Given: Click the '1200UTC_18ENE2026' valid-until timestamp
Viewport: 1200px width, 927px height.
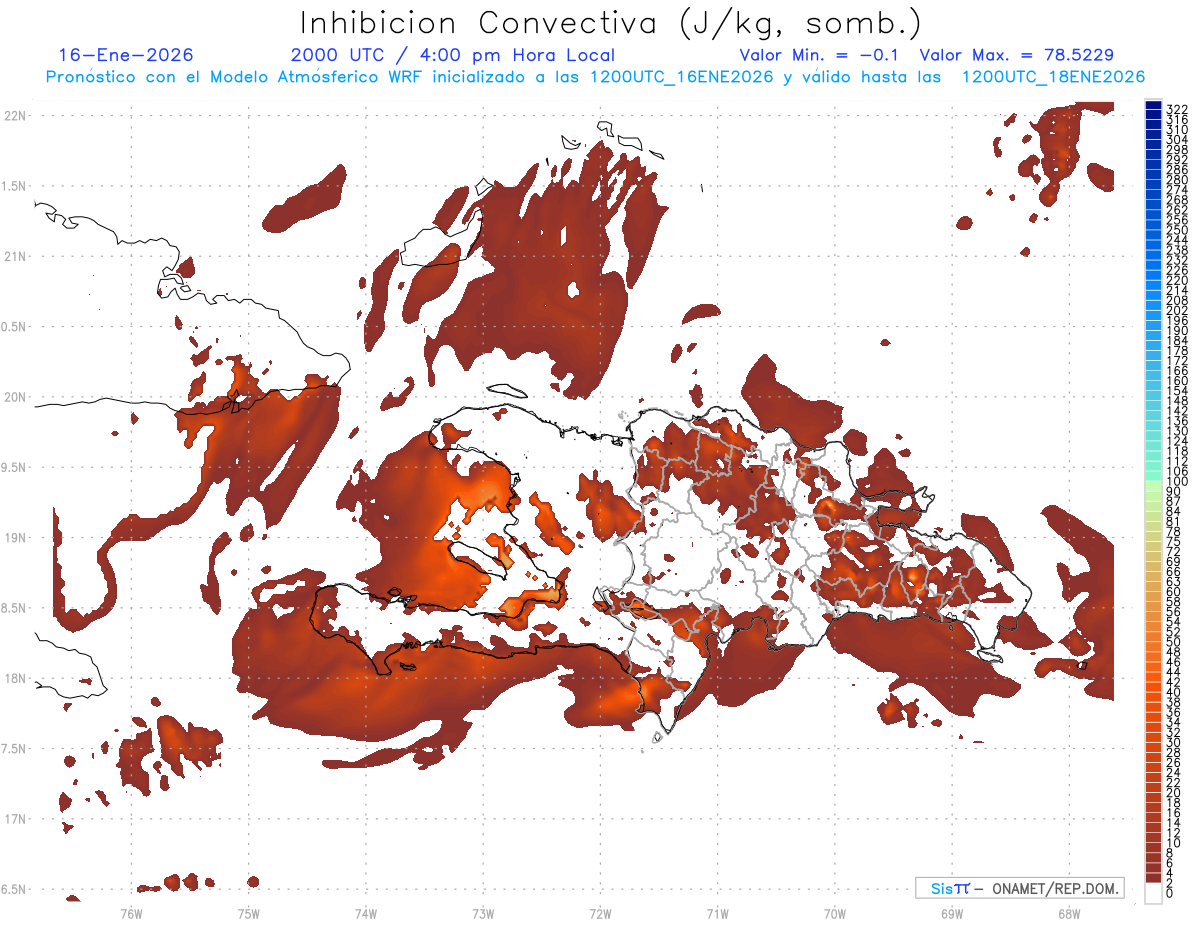Looking at the screenshot, I should tap(1053, 77).
